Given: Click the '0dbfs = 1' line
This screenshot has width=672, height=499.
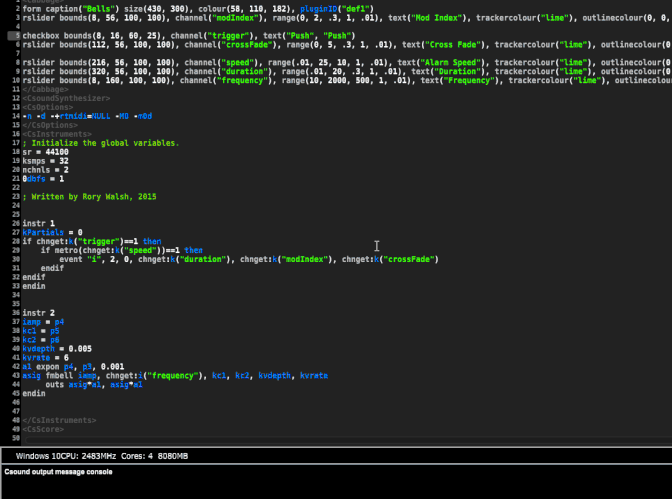Looking at the screenshot, I should [x=43, y=179].
